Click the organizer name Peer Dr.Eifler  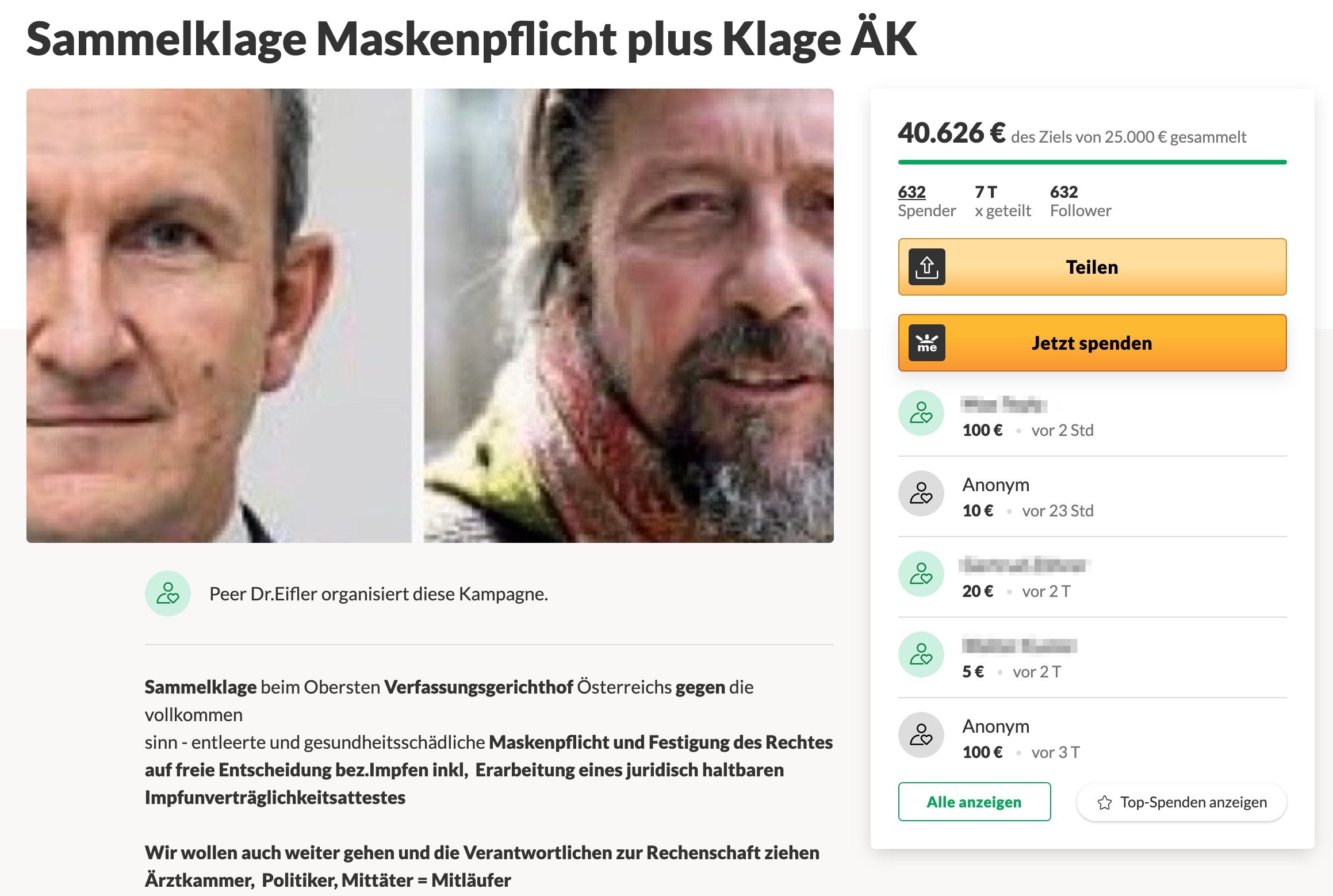pyautogui.click(x=263, y=593)
